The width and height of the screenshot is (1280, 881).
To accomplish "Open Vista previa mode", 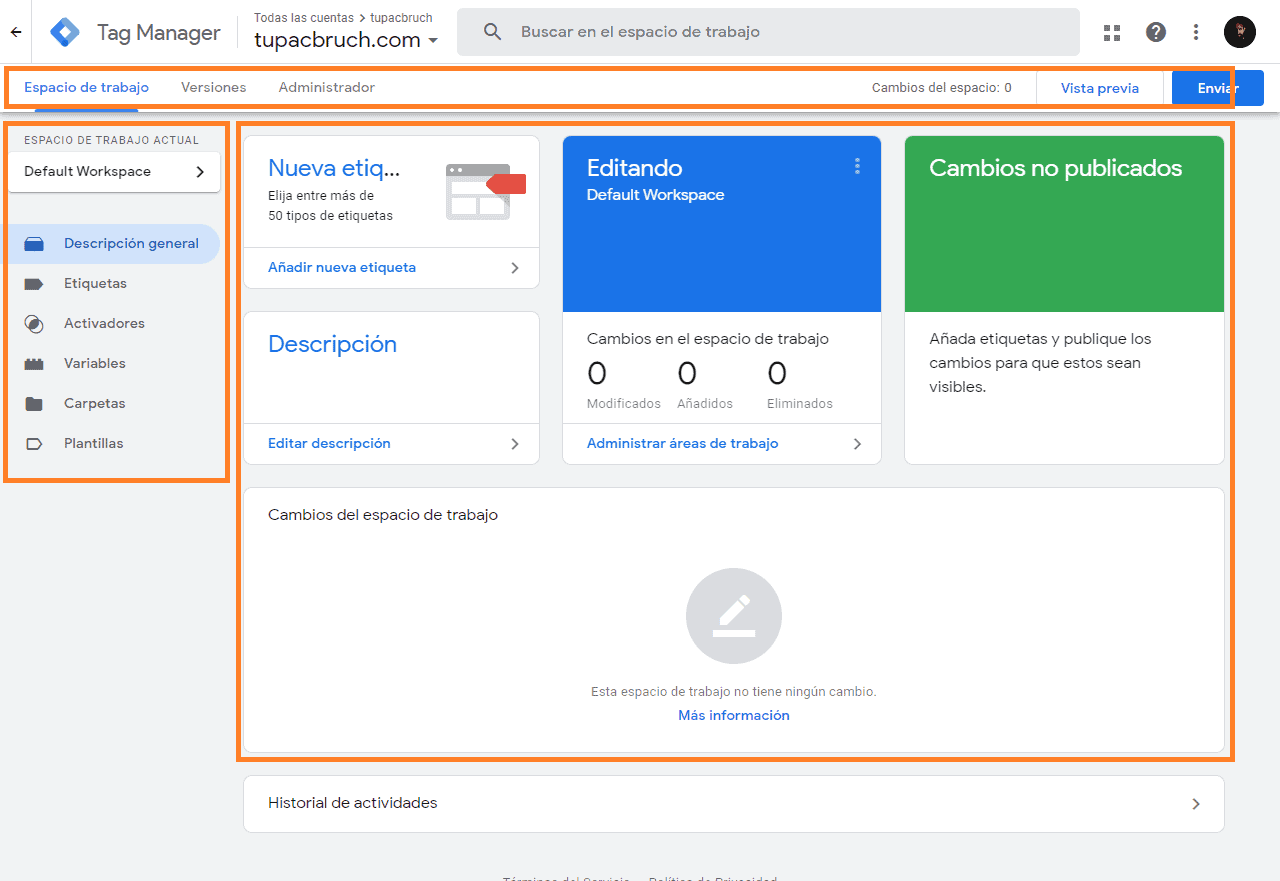I will tap(1100, 88).
